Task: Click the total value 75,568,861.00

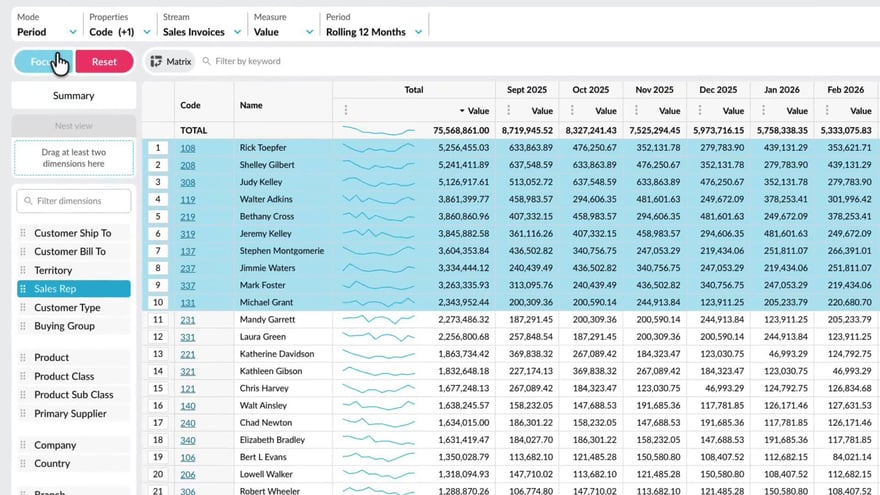Action: (x=461, y=130)
